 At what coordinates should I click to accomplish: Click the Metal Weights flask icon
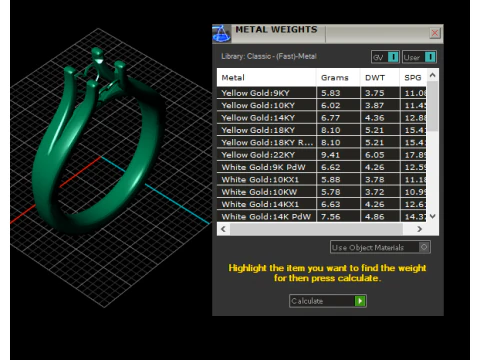click(221, 34)
